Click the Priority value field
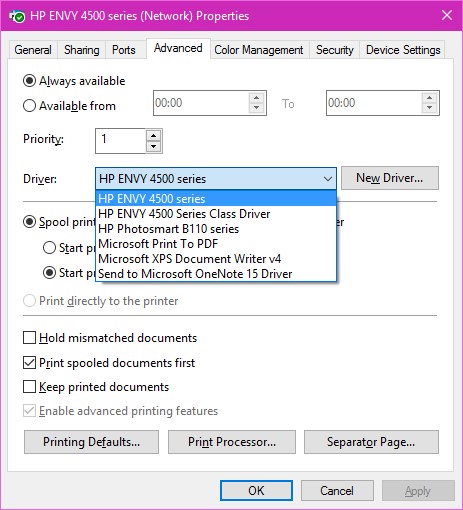Viewport: 463px width, 510px height. (121, 141)
